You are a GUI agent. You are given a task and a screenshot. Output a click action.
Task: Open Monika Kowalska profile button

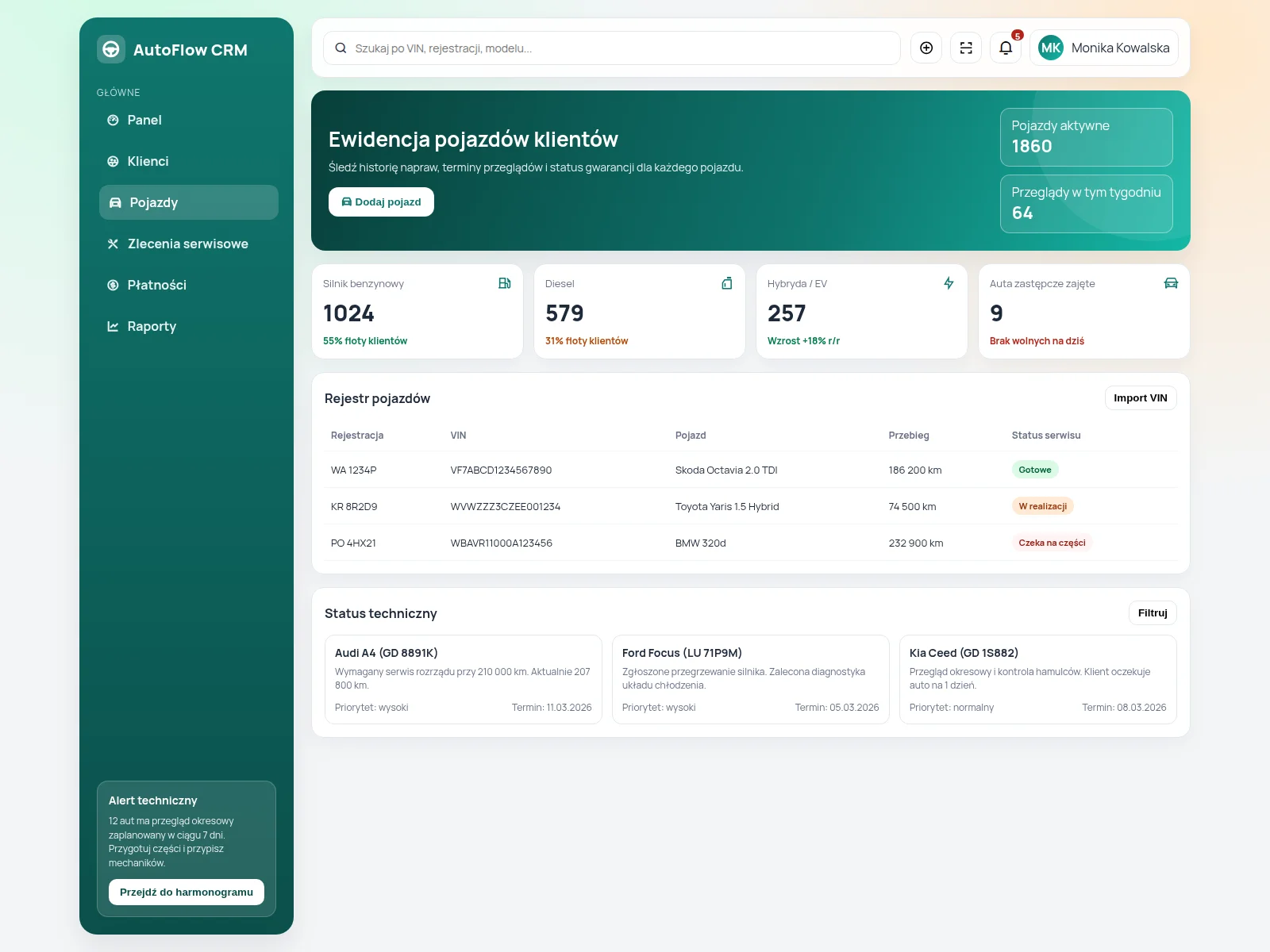[x=1104, y=48]
